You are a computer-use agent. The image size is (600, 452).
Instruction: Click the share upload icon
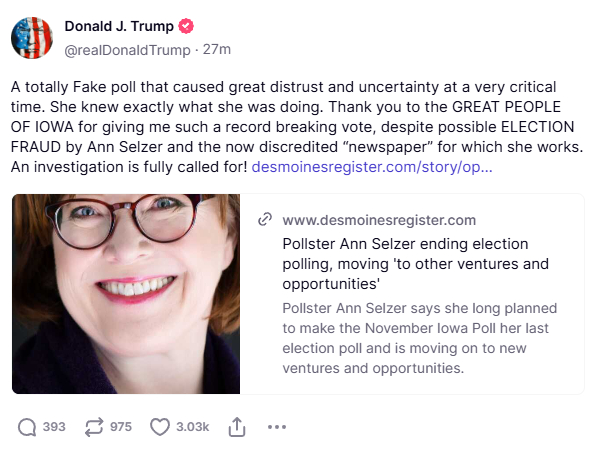(x=237, y=426)
